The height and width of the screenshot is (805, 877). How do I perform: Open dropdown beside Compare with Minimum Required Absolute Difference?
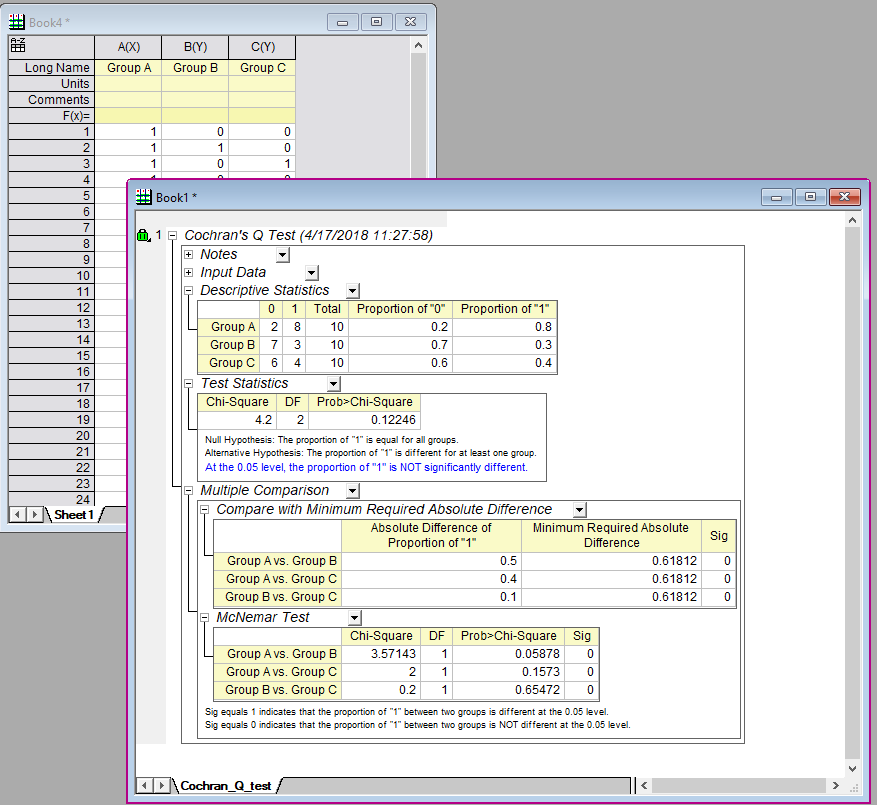point(579,509)
